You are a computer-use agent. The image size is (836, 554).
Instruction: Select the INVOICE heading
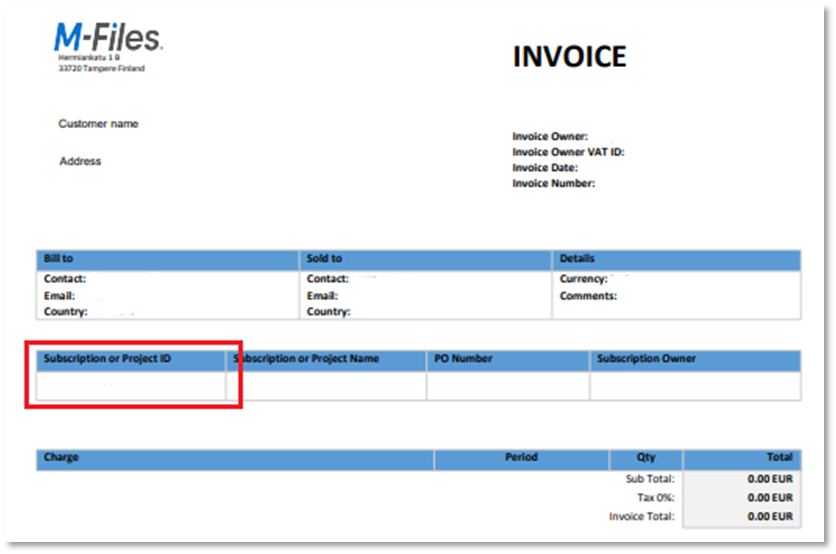pos(569,57)
